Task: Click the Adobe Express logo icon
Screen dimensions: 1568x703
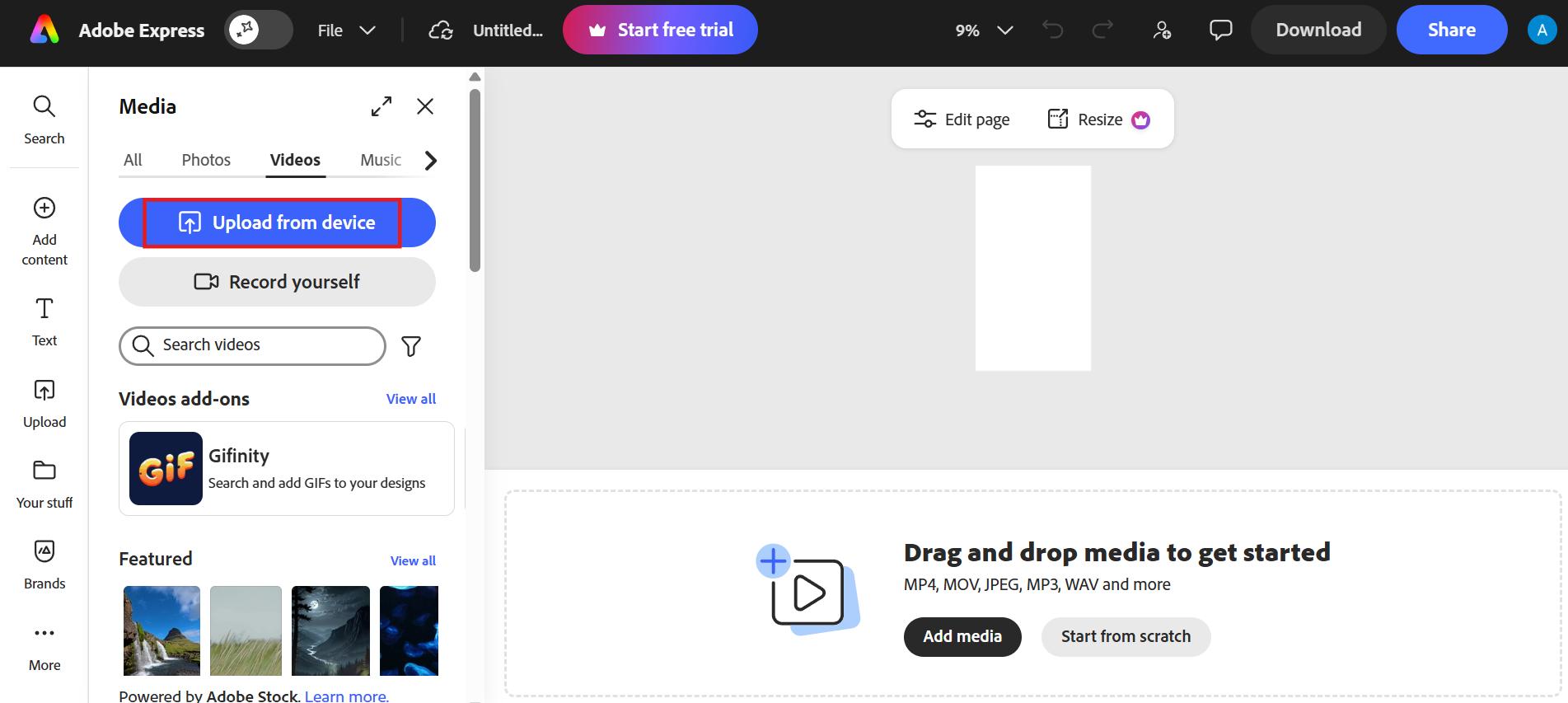Action: 44,30
